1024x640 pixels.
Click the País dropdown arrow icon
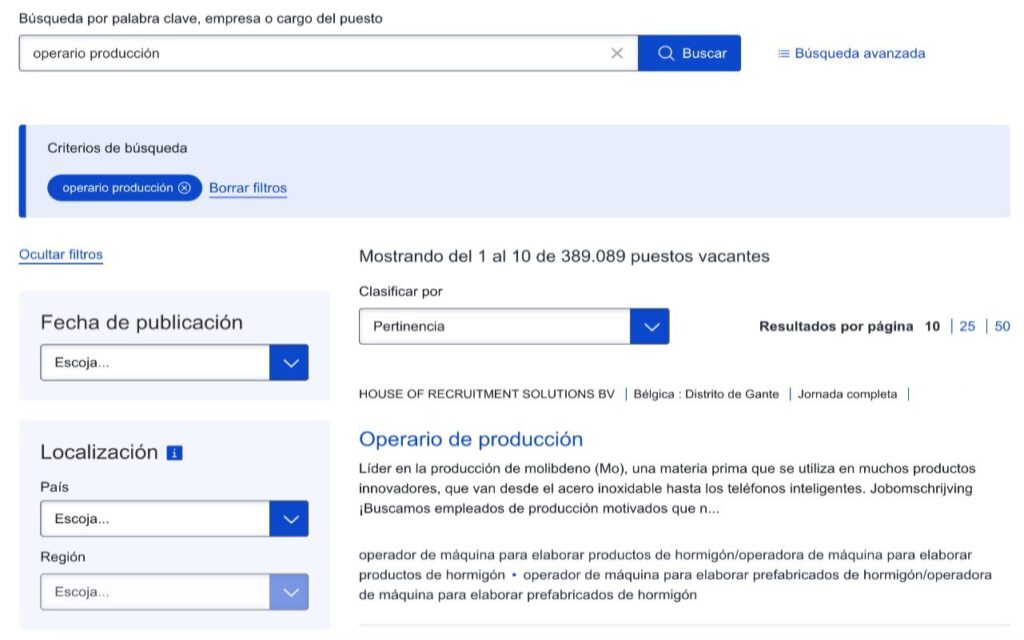coord(289,518)
